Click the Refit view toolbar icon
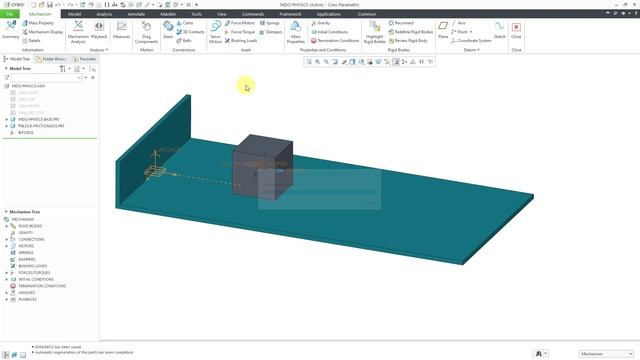Screen dimensions: 640x360 309,62
